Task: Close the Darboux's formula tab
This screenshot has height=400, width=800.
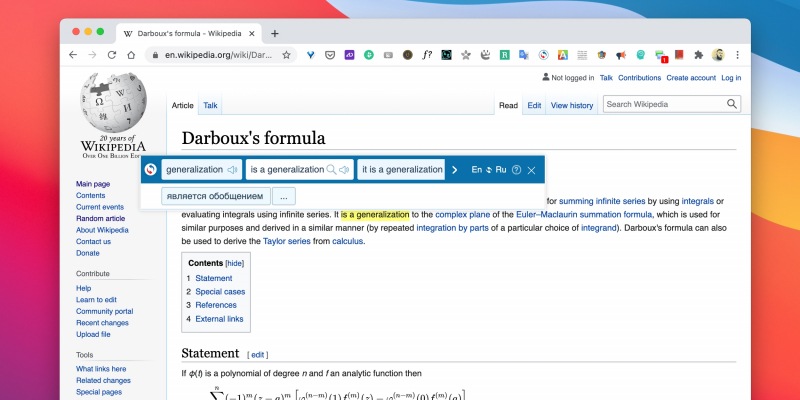Action: tap(252, 34)
